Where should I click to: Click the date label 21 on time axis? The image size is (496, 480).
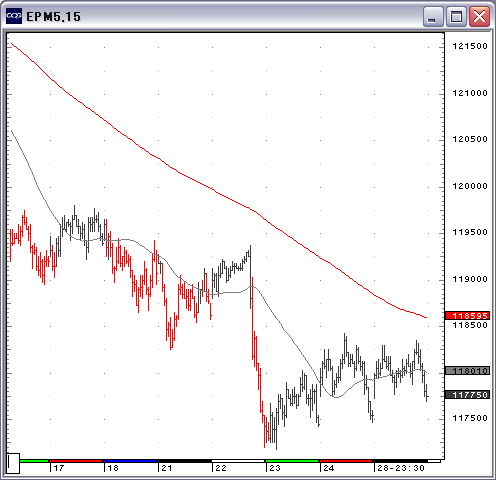click(167, 468)
